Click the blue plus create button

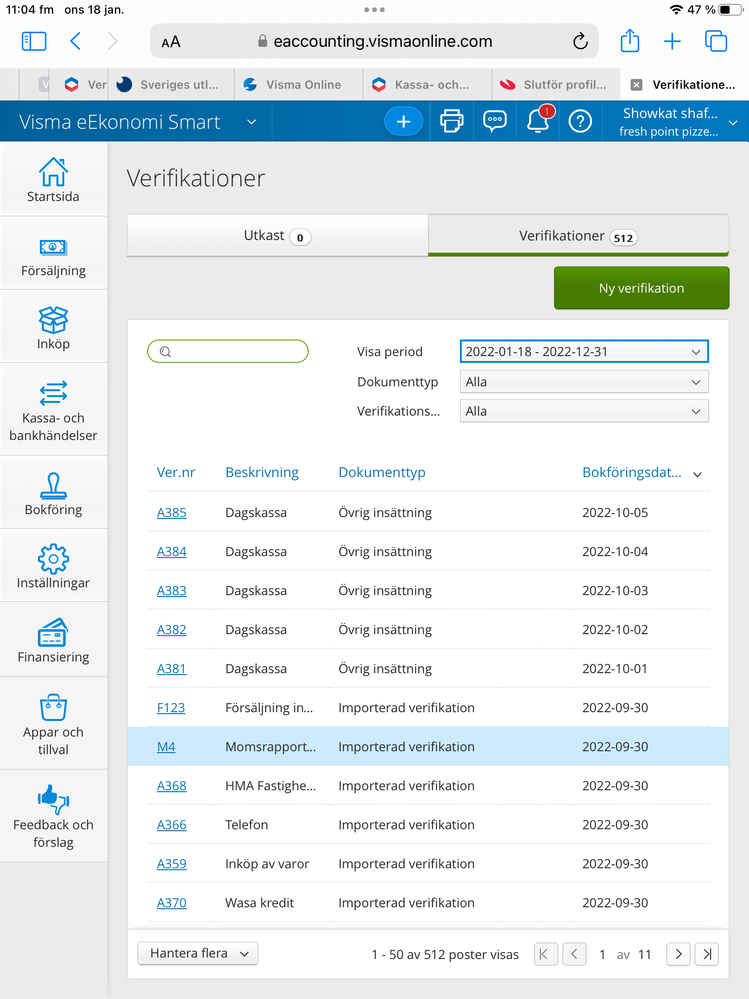point(403,122)
